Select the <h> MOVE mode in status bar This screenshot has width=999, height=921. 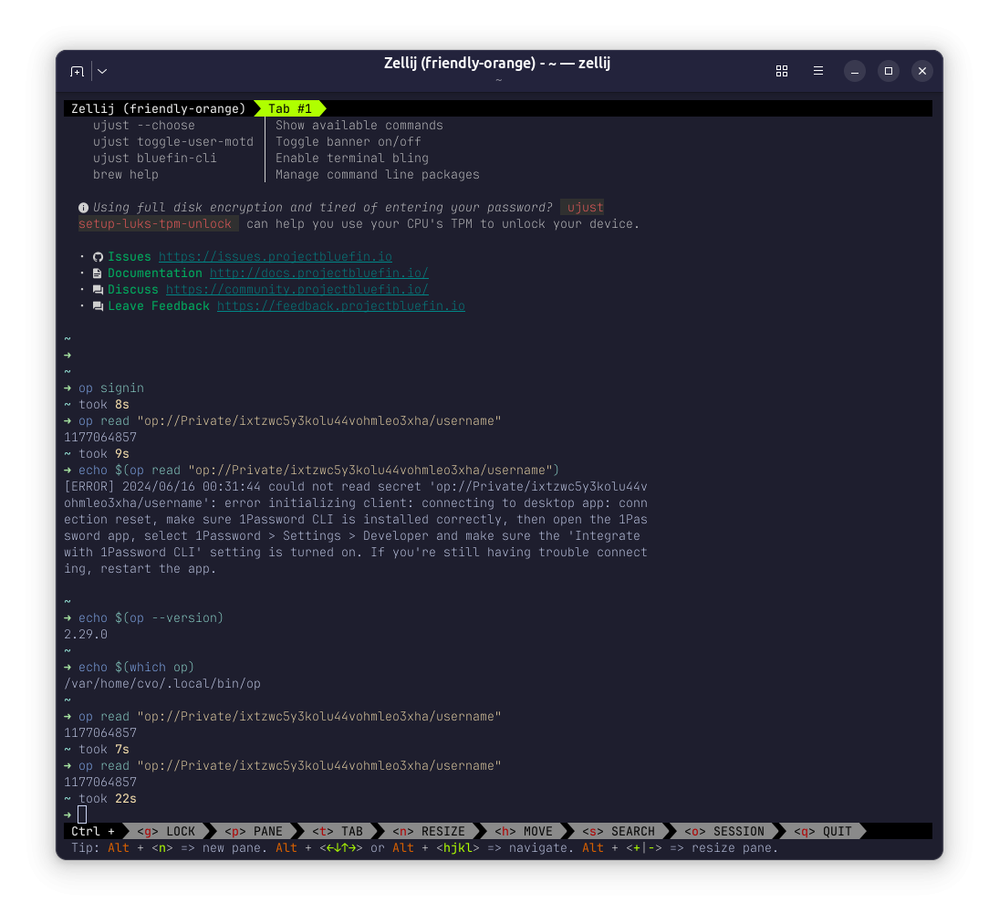[x=524, y=831]
